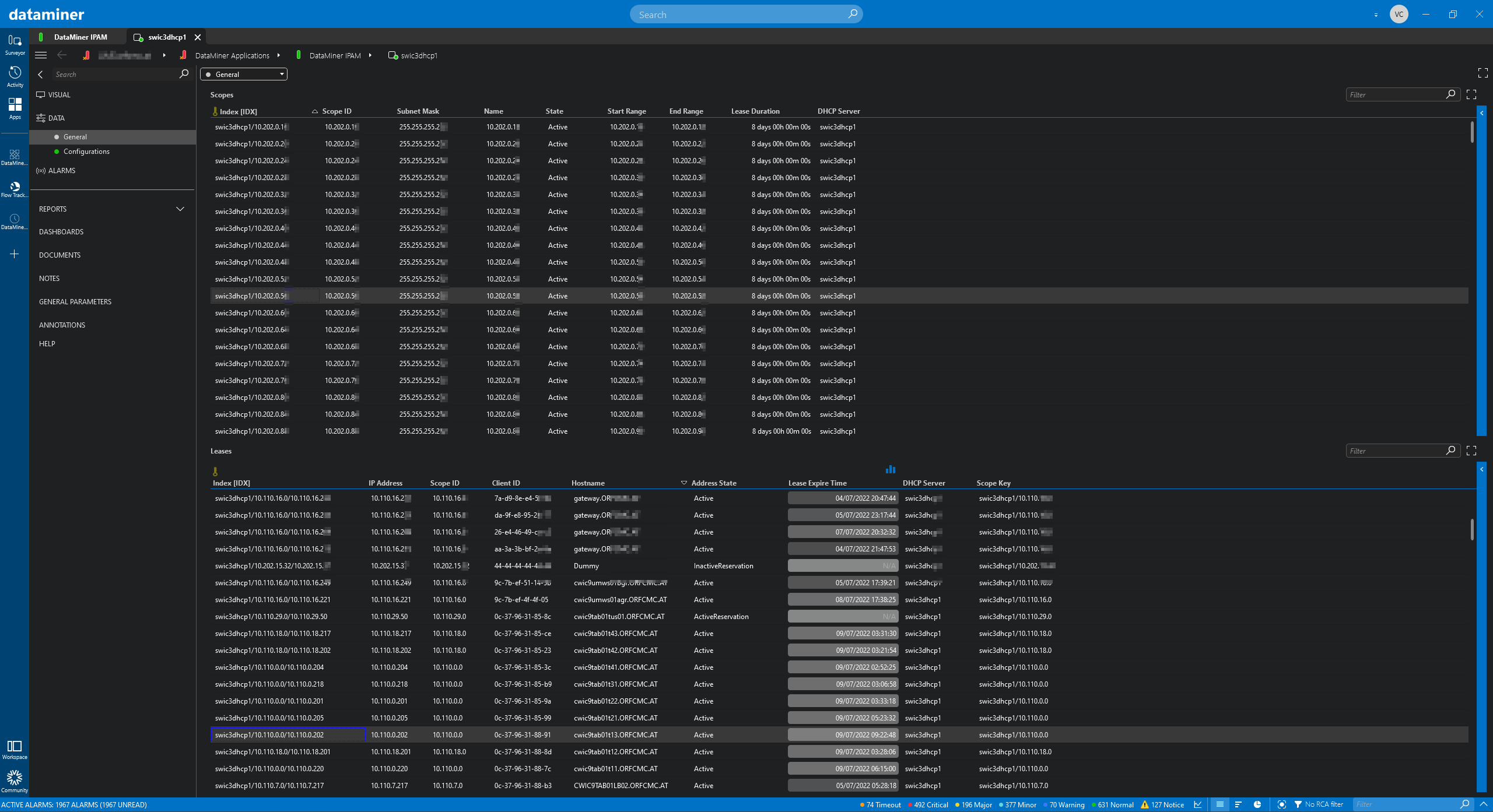Expand breadcrumb arrow after DataMiner Applications
This screenshot has height=812, width=1493.
click(279, 55)
